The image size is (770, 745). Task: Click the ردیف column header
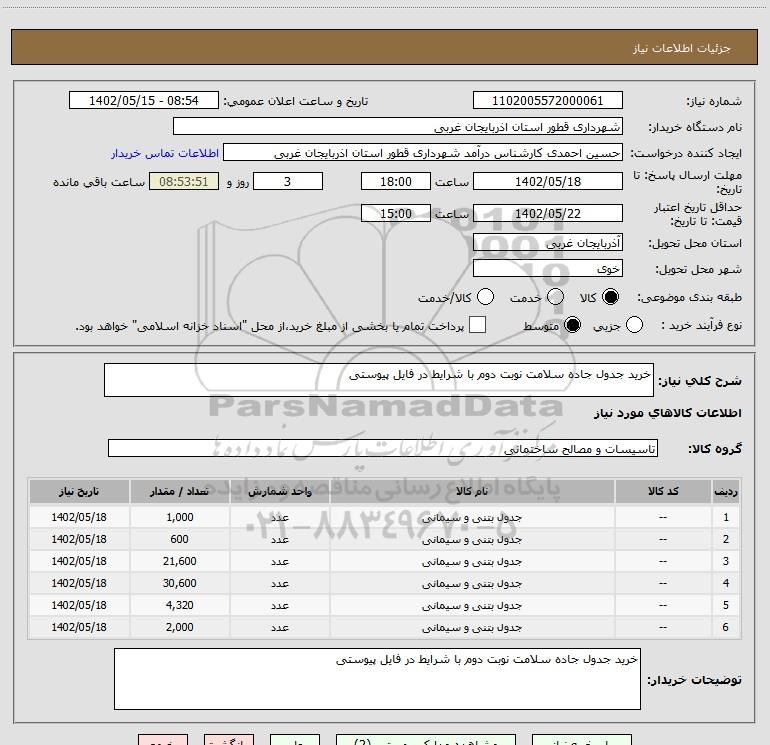coord(726,492)
